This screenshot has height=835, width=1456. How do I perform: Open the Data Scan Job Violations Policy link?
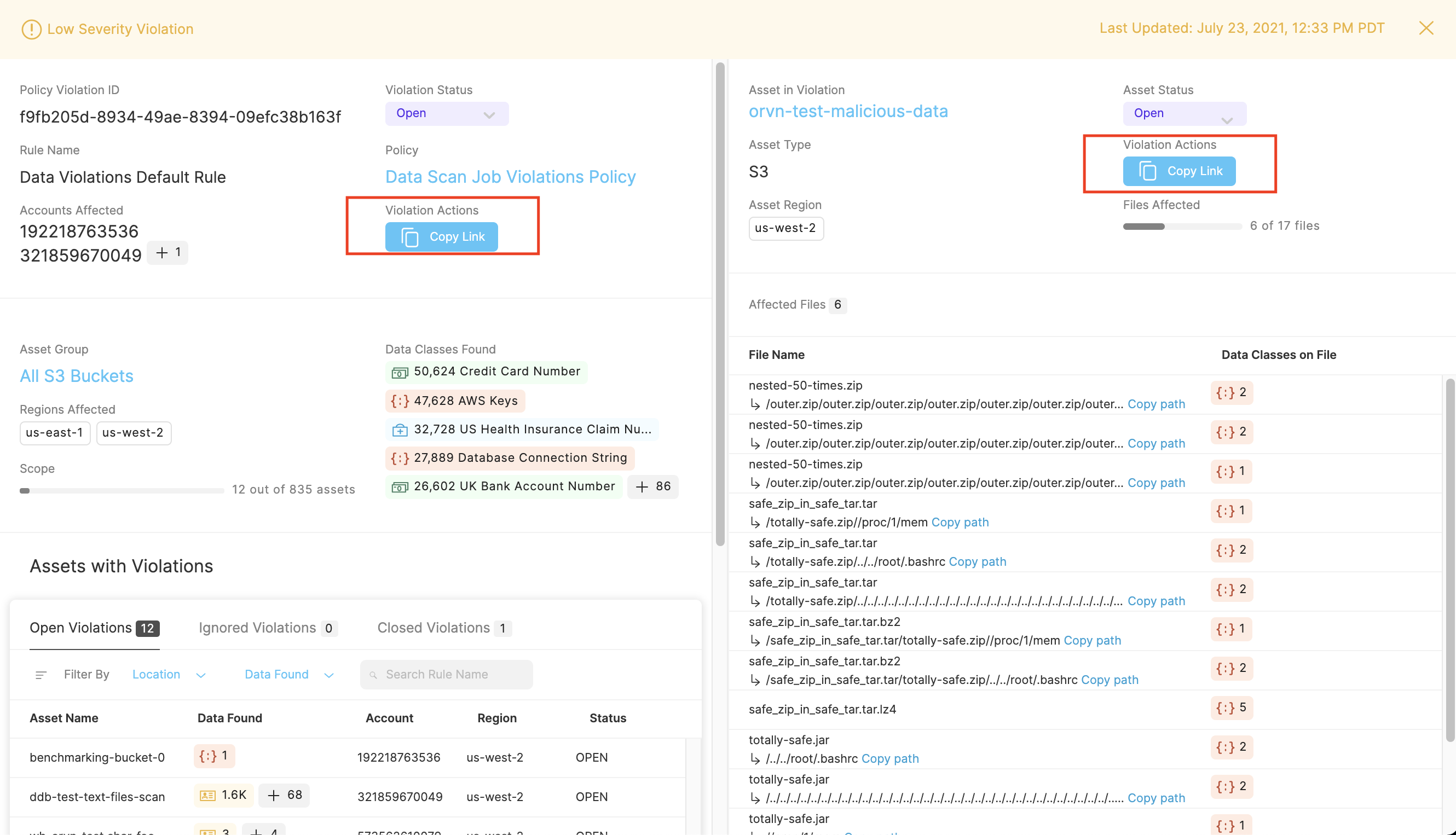pyautogui.click(x=510, y=177)
